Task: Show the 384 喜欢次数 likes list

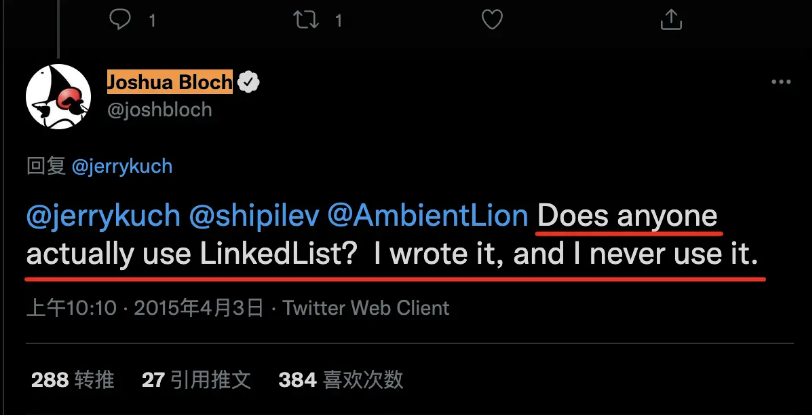Action: click(x=340, y=379)
